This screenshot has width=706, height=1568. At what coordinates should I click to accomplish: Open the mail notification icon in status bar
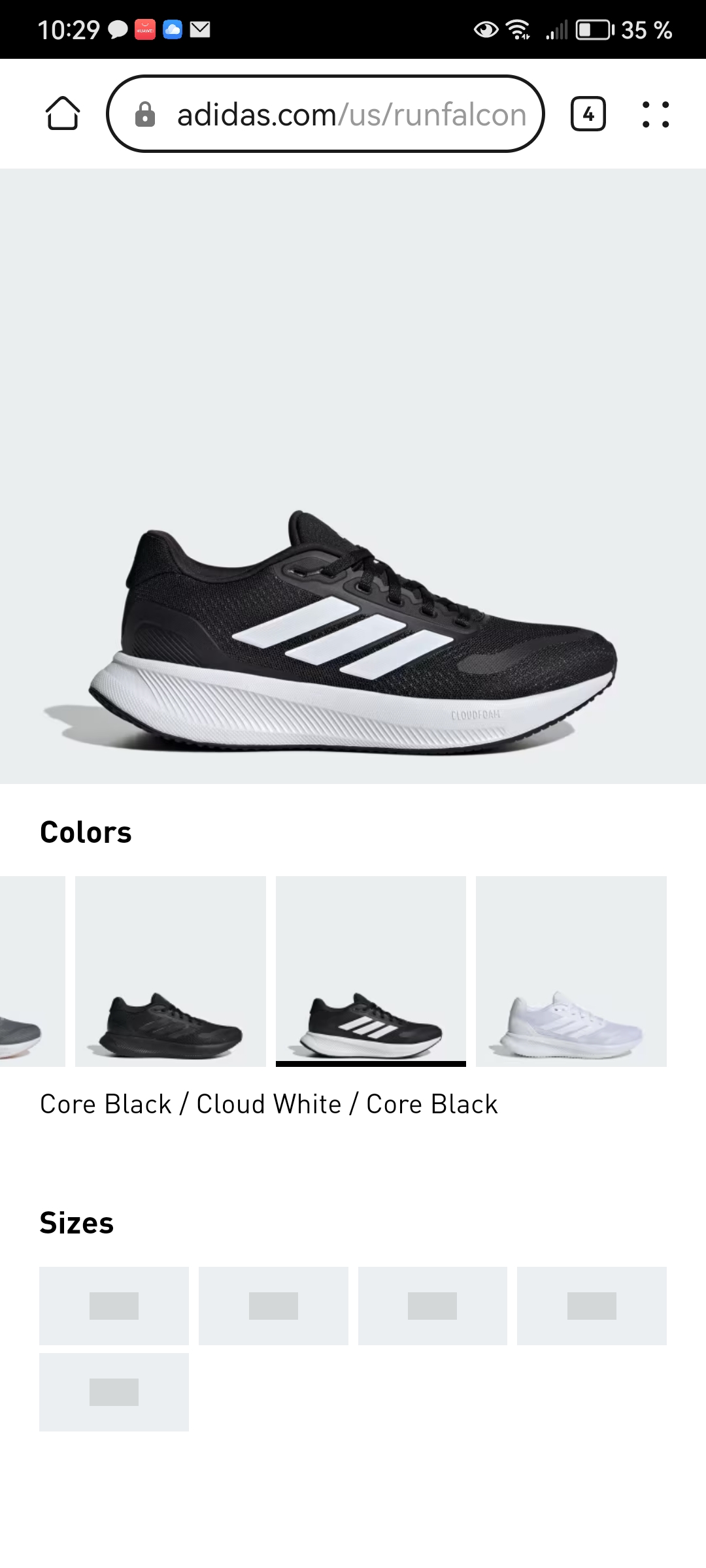click(x=200, y=29)
